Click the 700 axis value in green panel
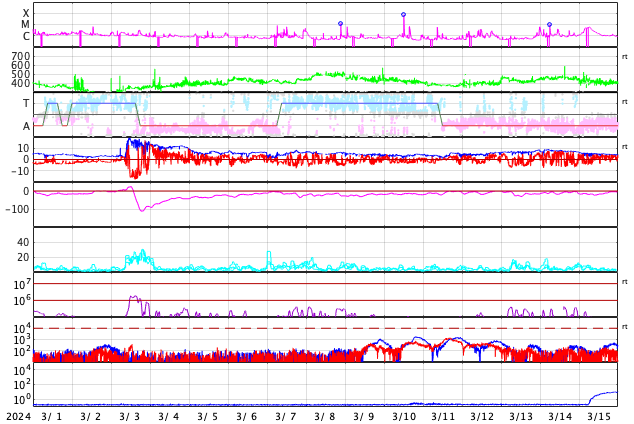 (x=21, y=56)
